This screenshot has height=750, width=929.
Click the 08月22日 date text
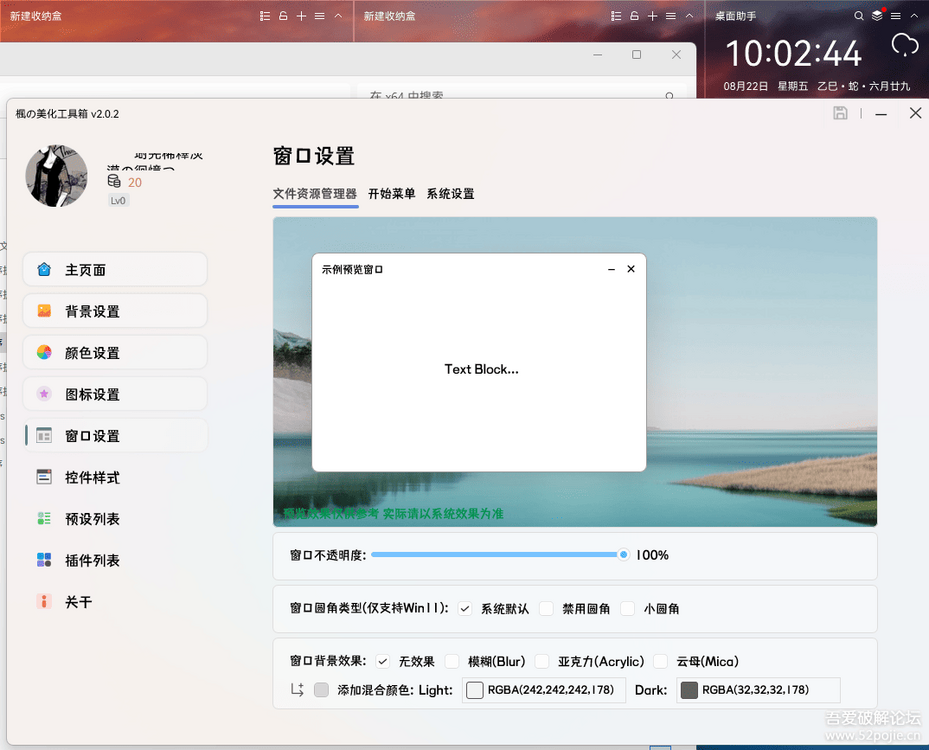point(745,86)
